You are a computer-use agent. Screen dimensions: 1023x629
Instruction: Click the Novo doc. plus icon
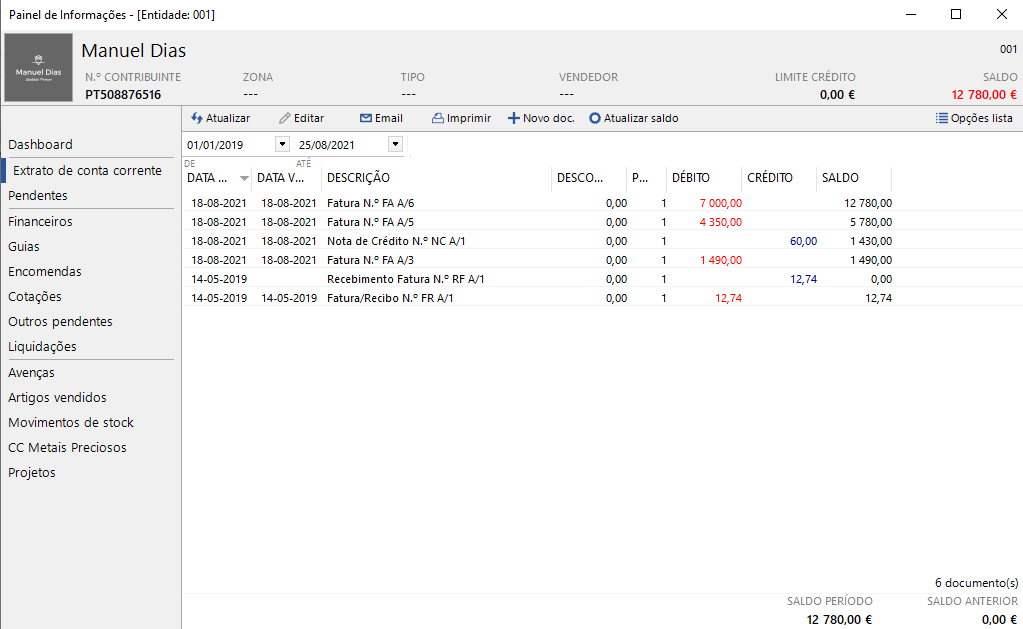[x=514, y=118]
